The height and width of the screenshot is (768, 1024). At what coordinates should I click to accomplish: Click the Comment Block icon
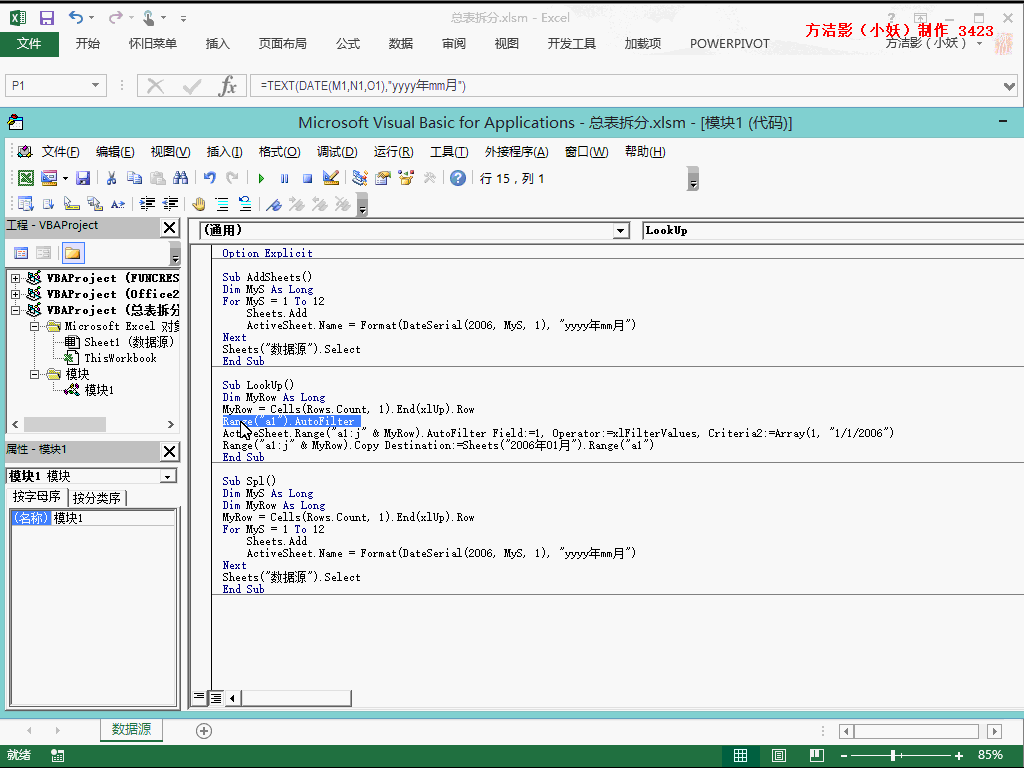(222, 204)
